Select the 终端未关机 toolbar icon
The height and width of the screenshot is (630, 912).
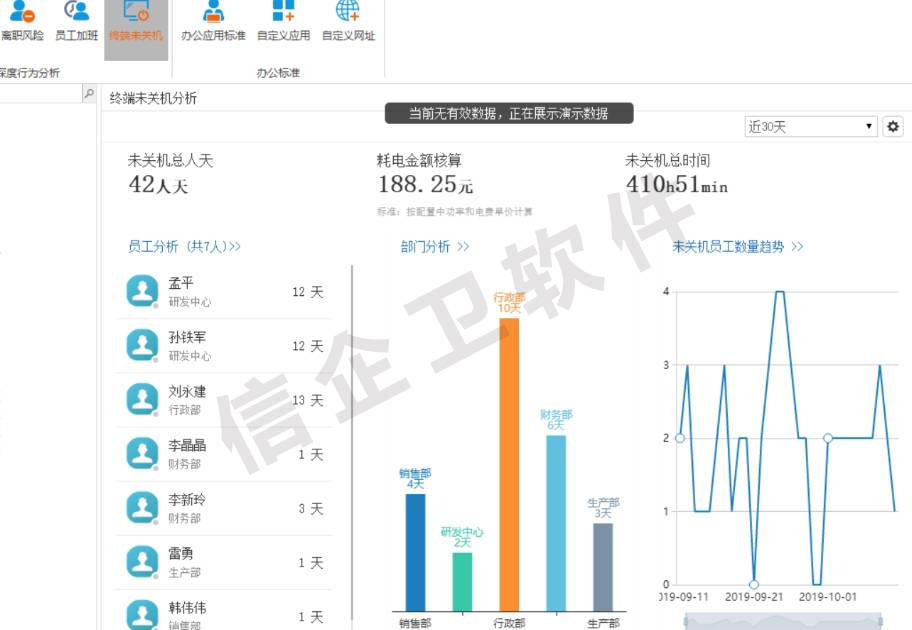136,20
